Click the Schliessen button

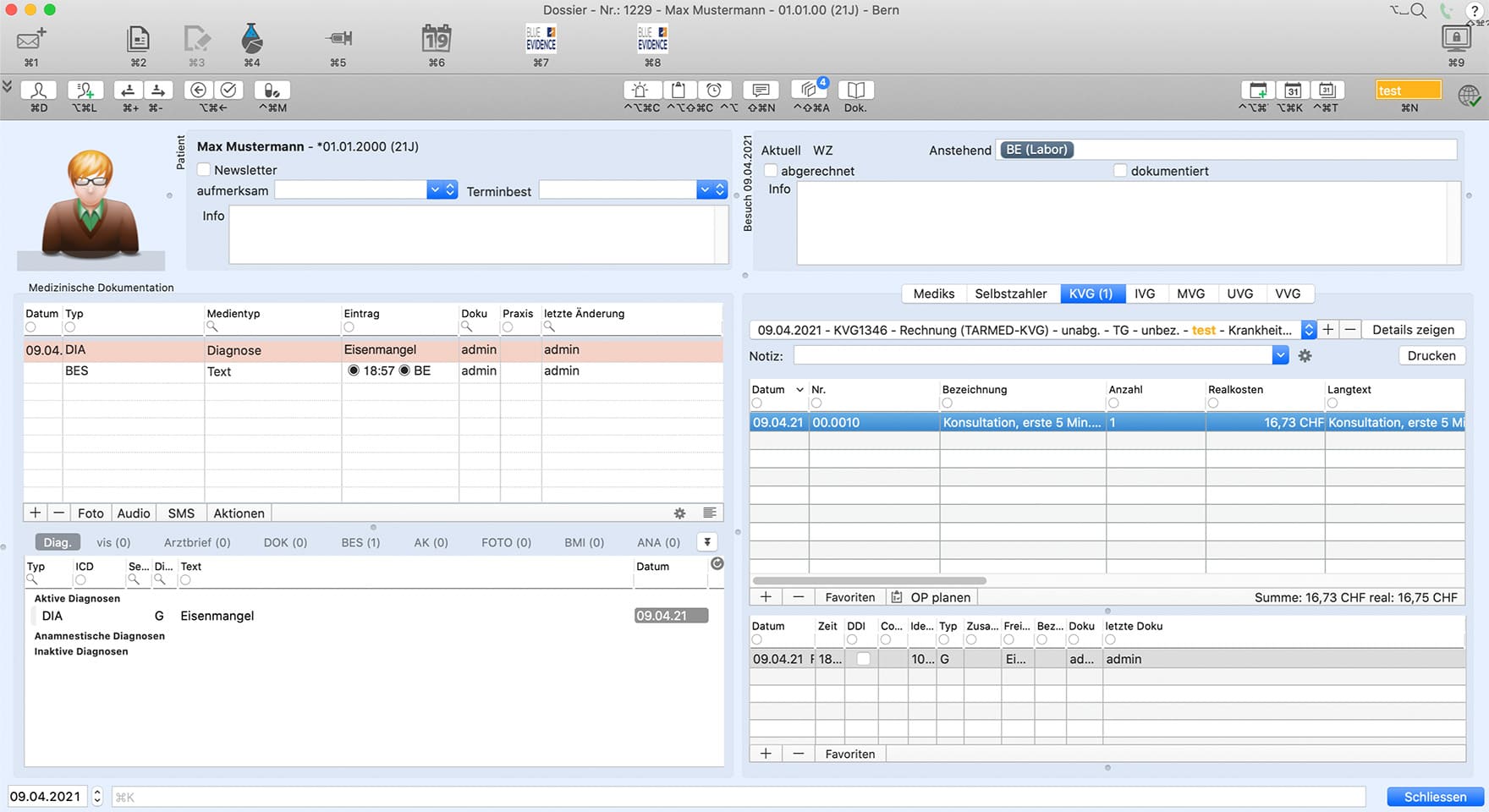pyautogui.click(x=1433, y=796)
